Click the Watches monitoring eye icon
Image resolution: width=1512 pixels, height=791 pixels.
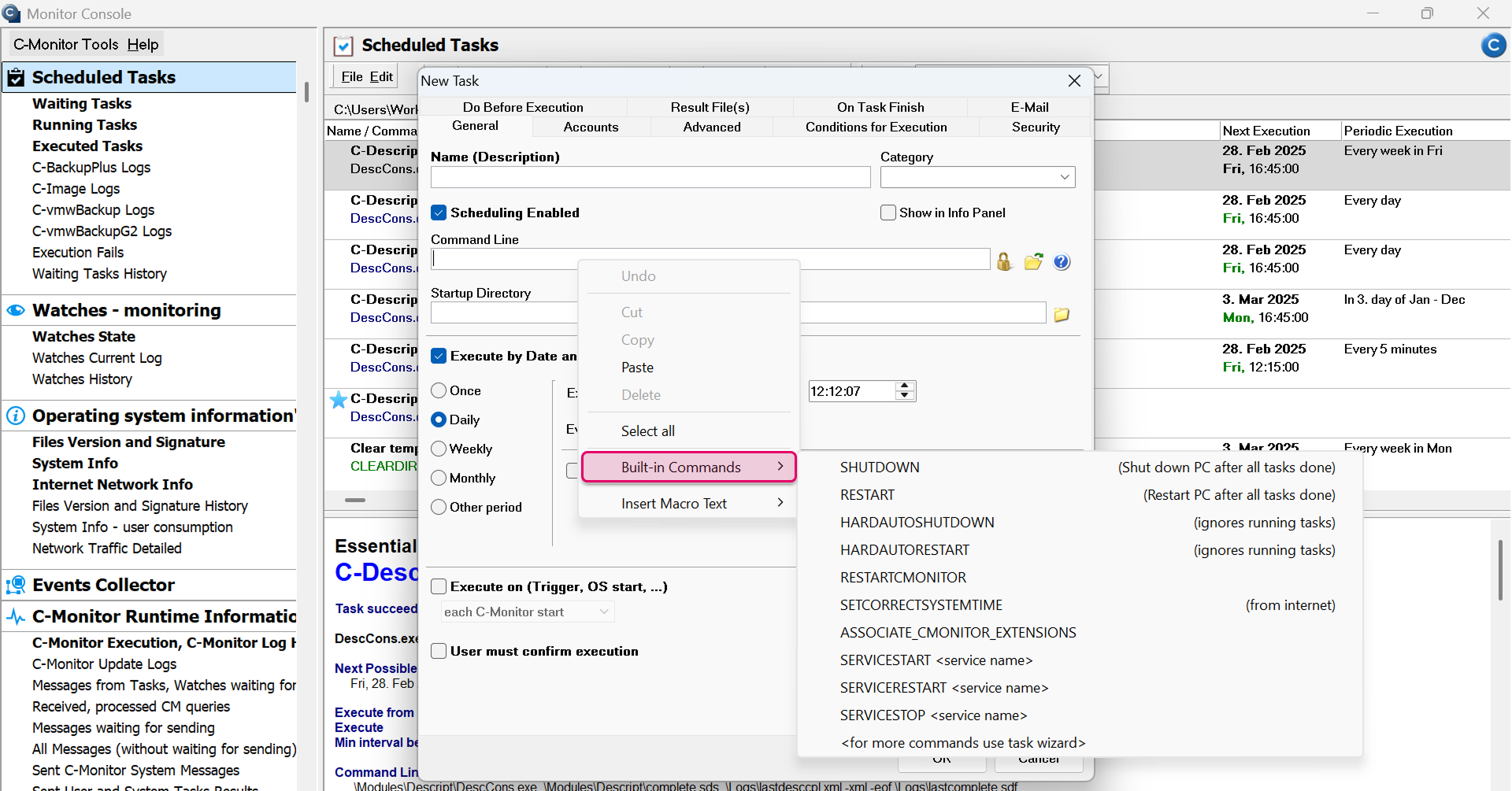(x=16, y=310)
